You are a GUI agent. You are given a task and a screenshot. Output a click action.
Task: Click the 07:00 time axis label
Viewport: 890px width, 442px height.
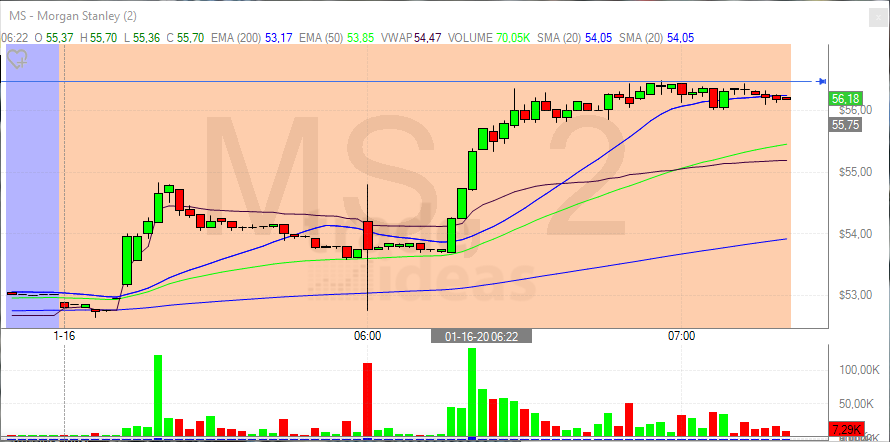[681, 336]
